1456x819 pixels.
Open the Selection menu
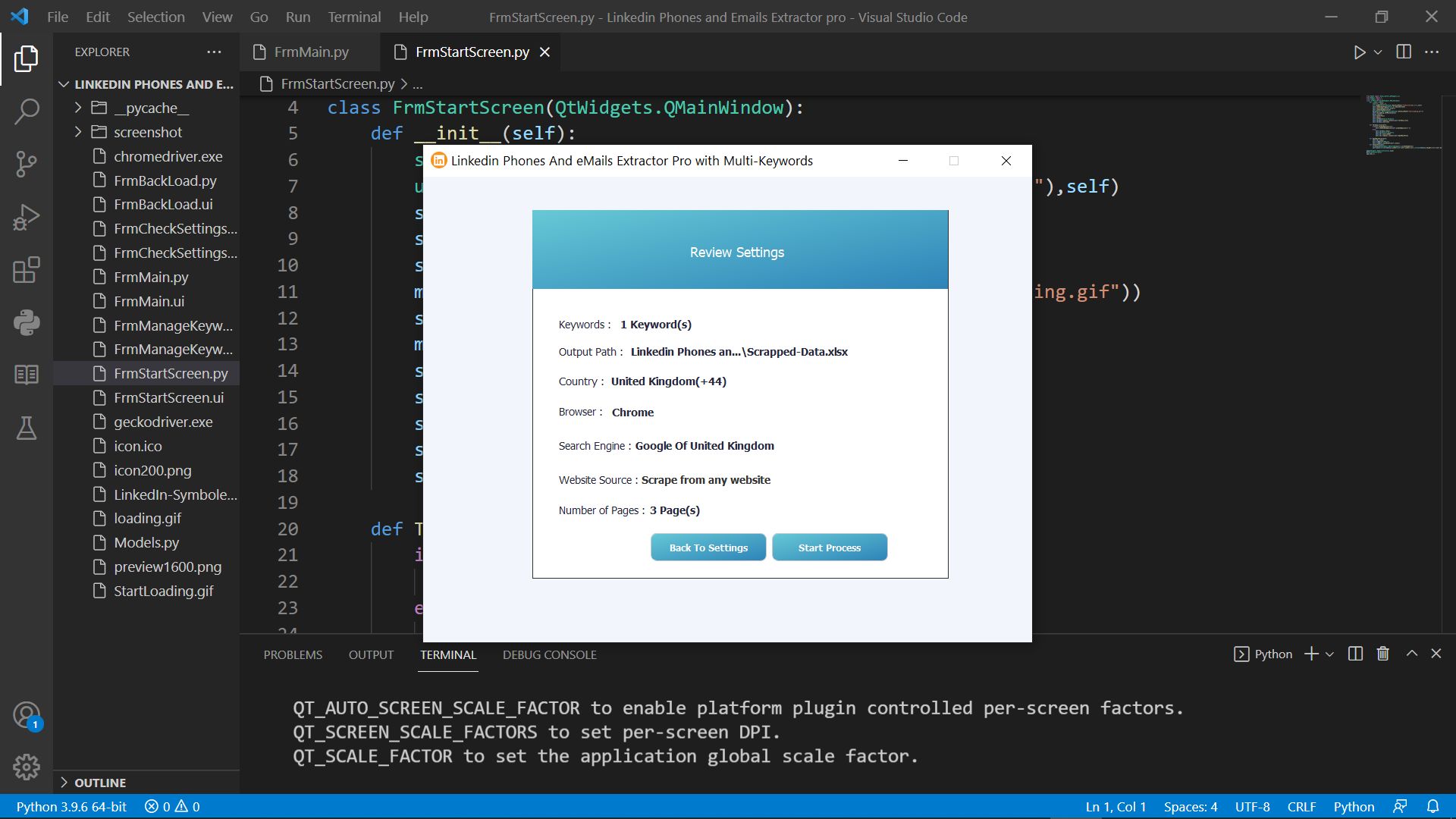tap(156, 17)
